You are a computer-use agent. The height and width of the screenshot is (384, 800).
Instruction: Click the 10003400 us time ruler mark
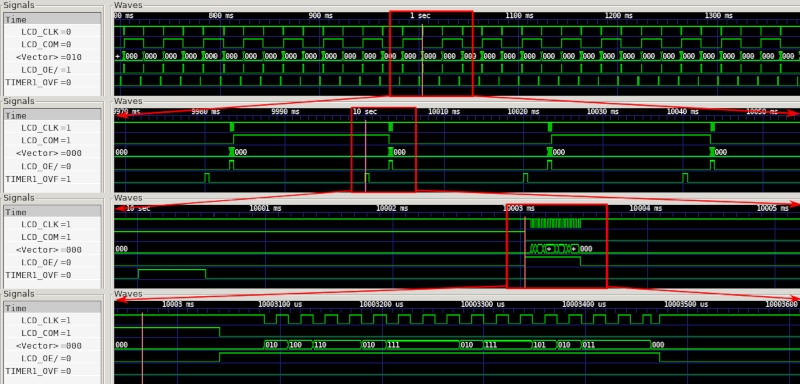tap(584, 304)
